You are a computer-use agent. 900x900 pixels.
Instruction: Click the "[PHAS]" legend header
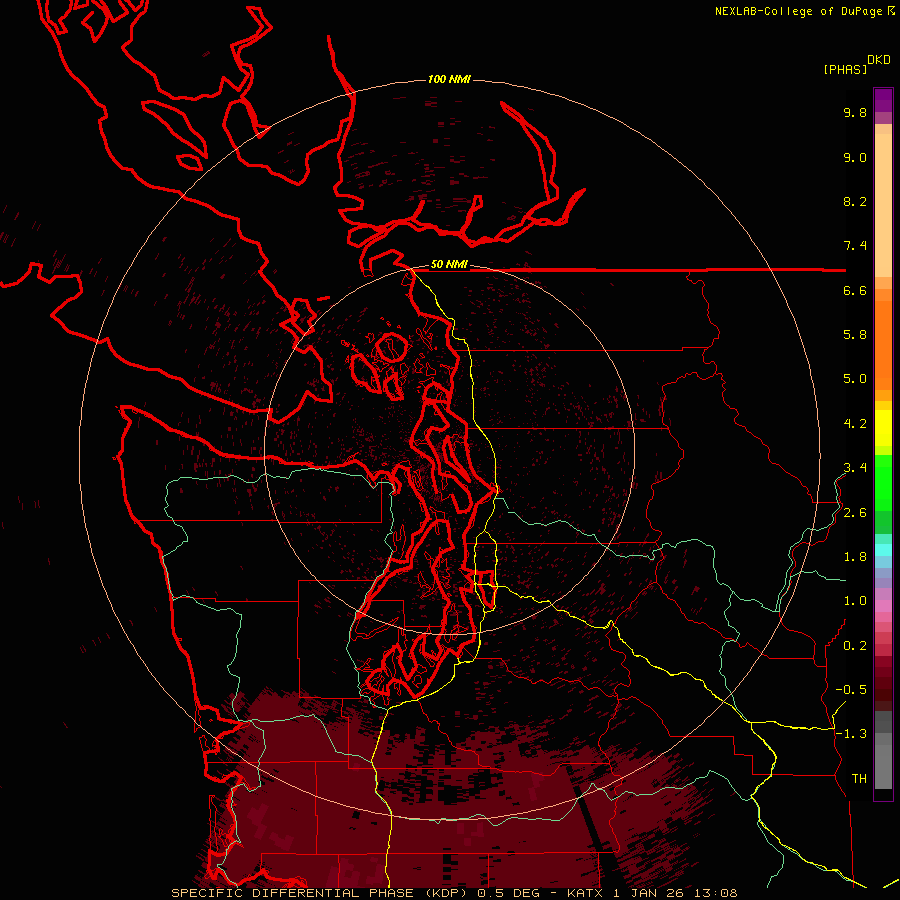click(845, 69)
